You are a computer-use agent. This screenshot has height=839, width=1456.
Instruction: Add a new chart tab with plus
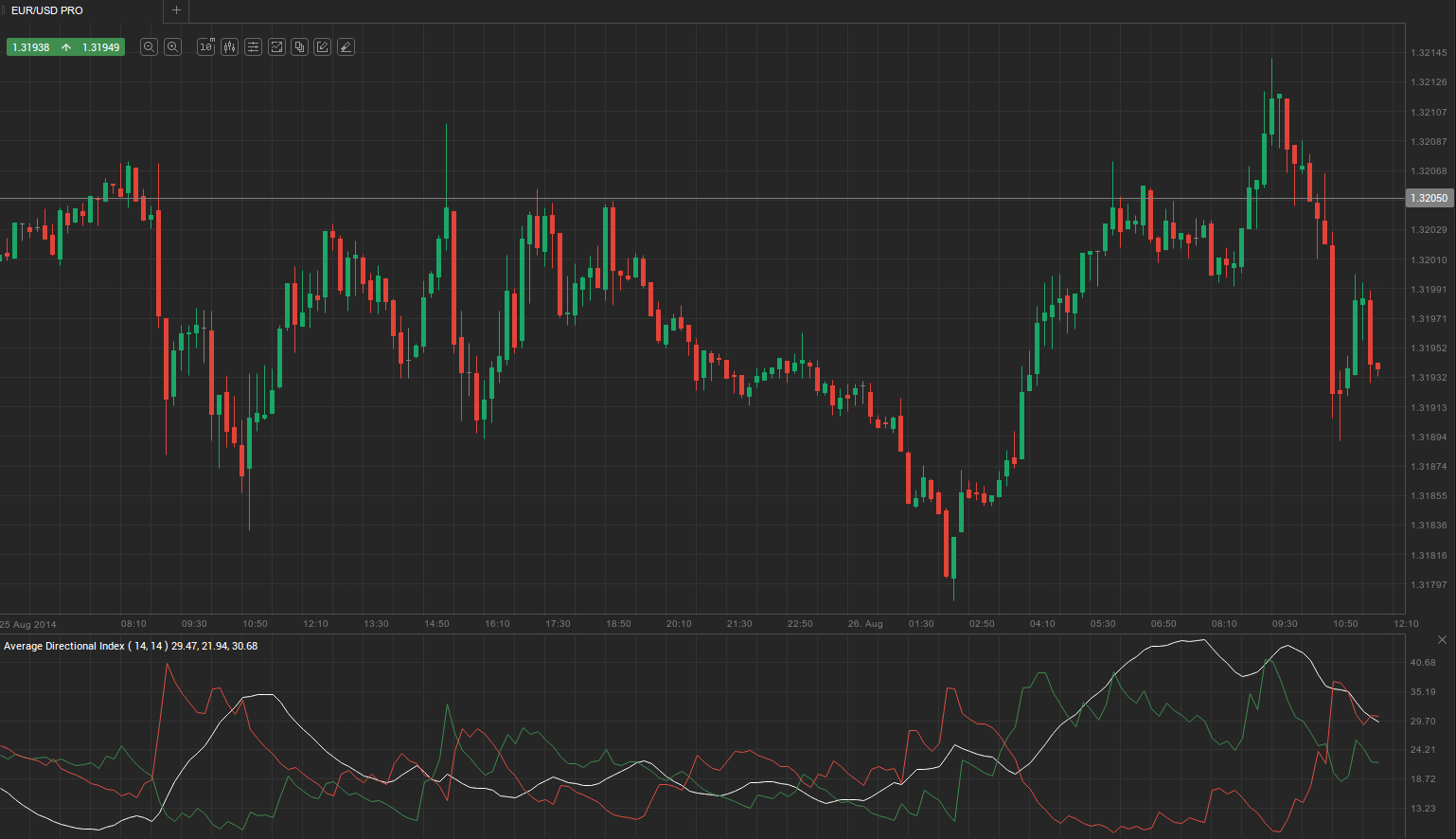[x=176, y=10]
